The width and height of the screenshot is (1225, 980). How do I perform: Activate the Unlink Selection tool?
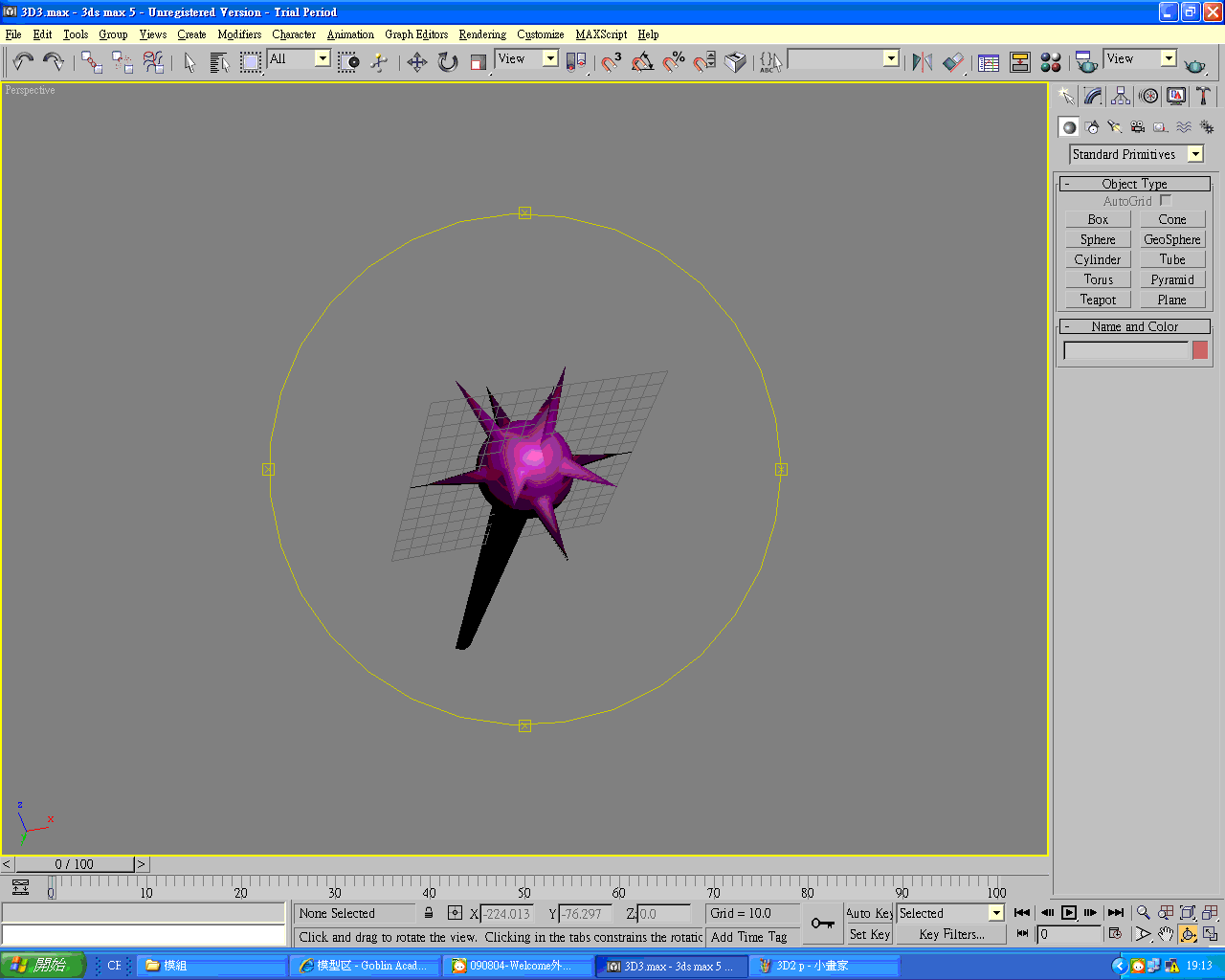tap(122, 62)
